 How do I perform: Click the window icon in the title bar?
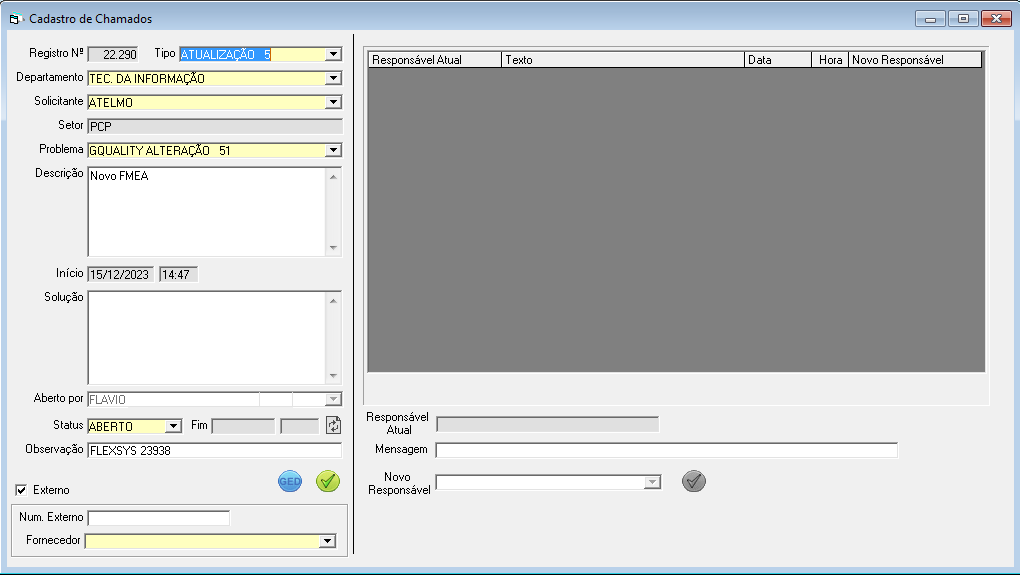(16, 19)
